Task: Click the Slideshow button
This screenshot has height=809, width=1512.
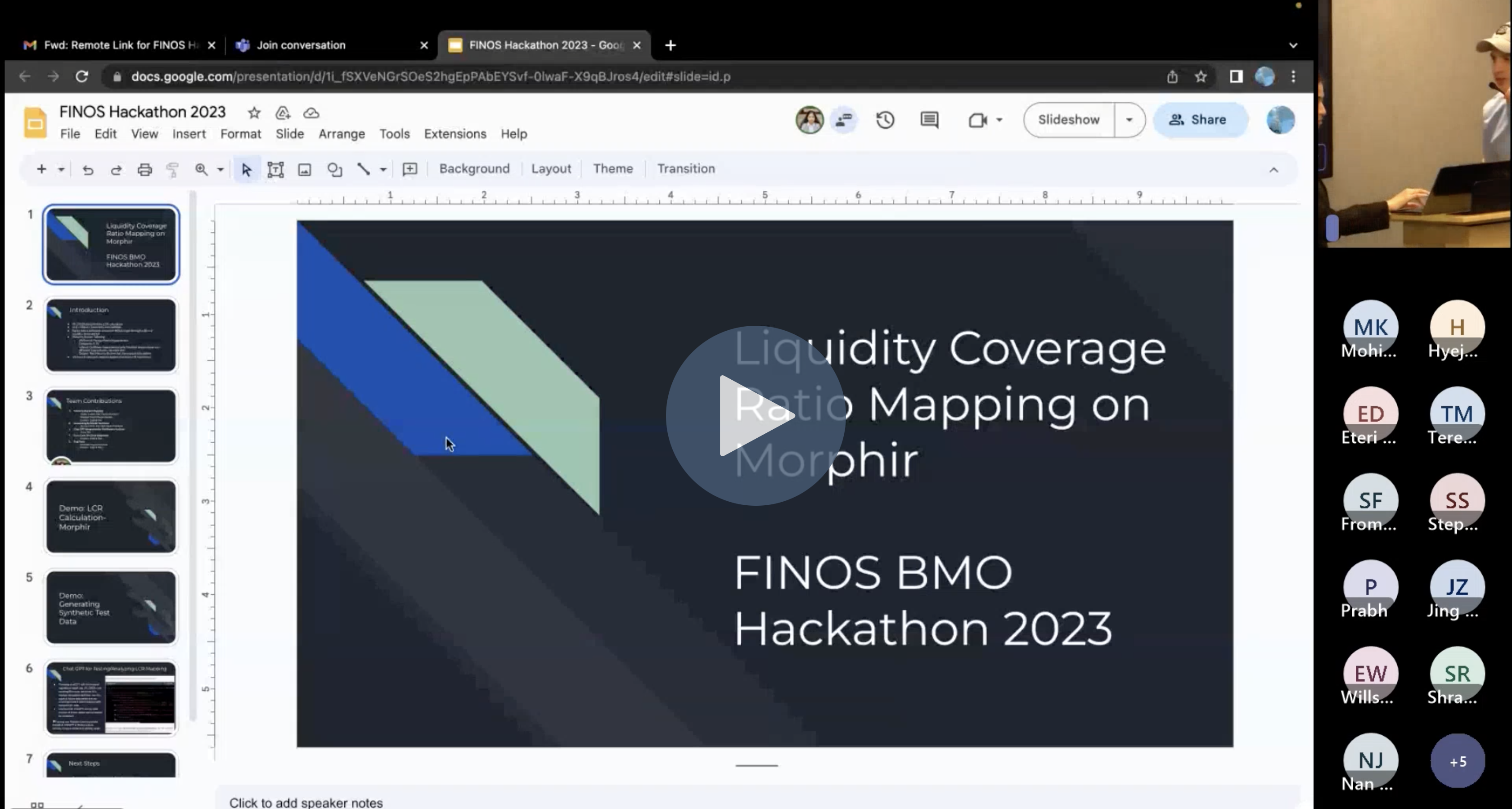Action: 1069,120
